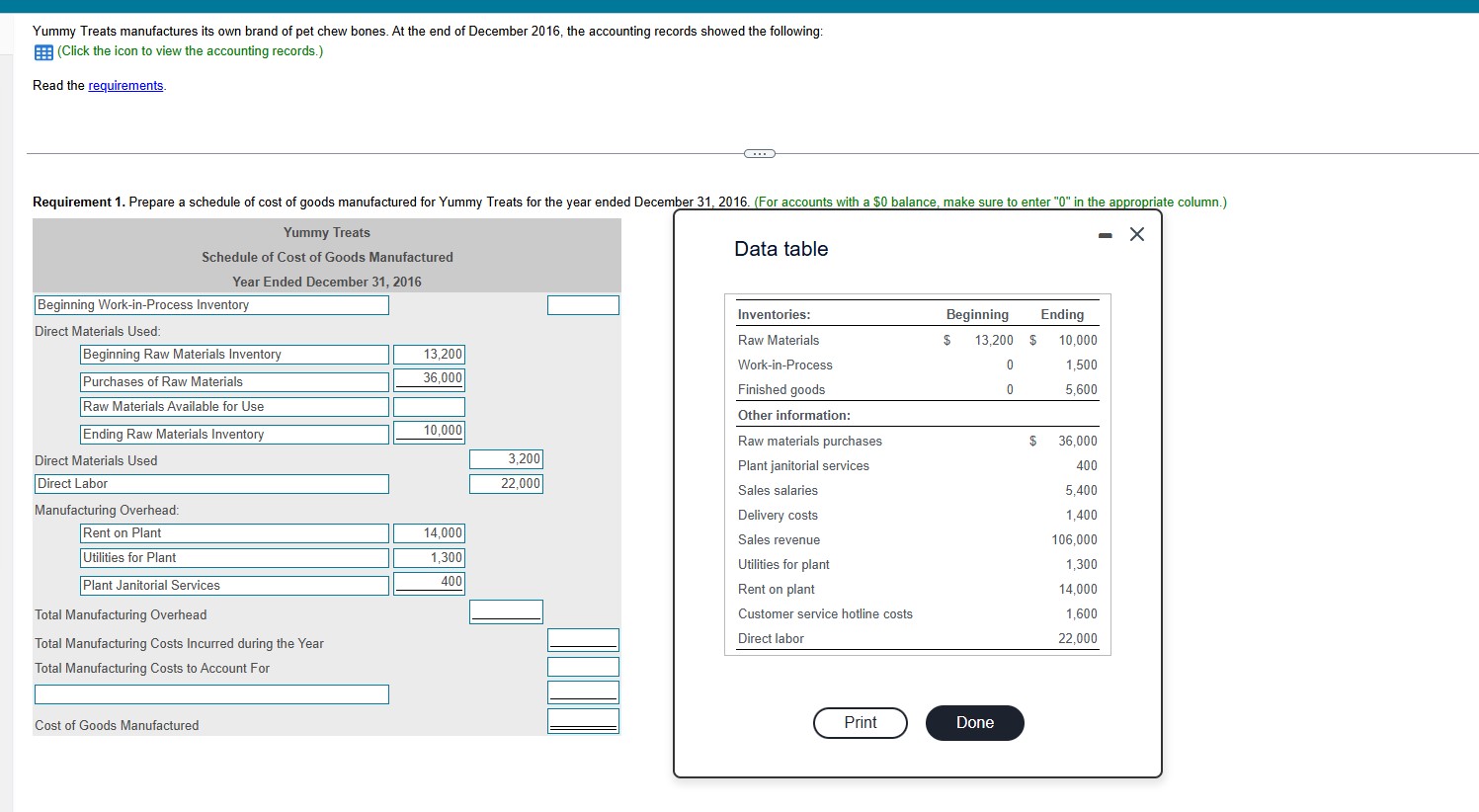Click the 13,200 amount field
Screen dimensions: 1479x812
pos(429,355)
